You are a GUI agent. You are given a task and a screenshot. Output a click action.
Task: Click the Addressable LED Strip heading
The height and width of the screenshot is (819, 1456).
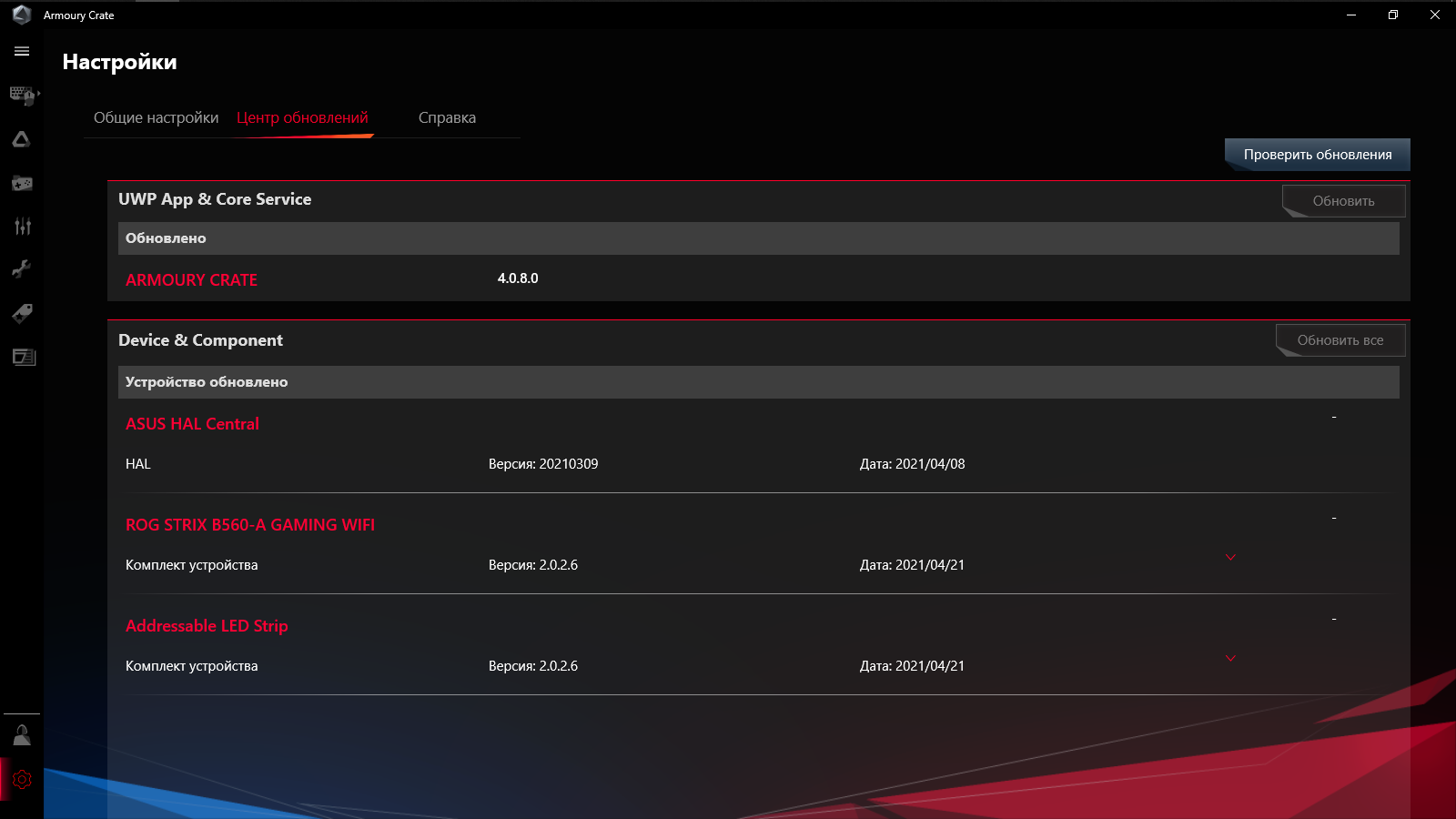point(207,626)
